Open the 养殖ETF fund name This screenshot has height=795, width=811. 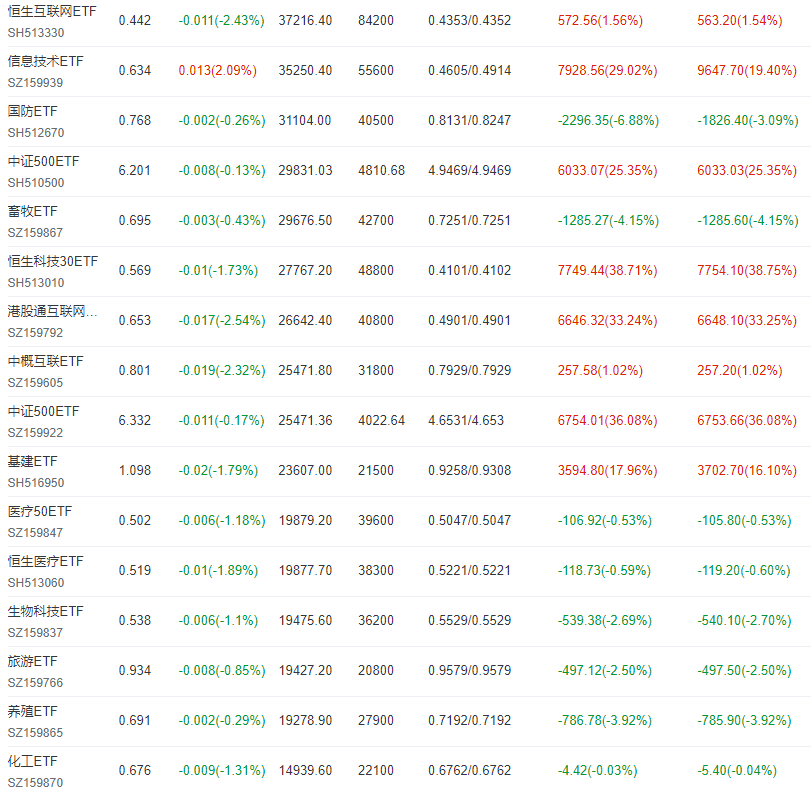(33, 711)
